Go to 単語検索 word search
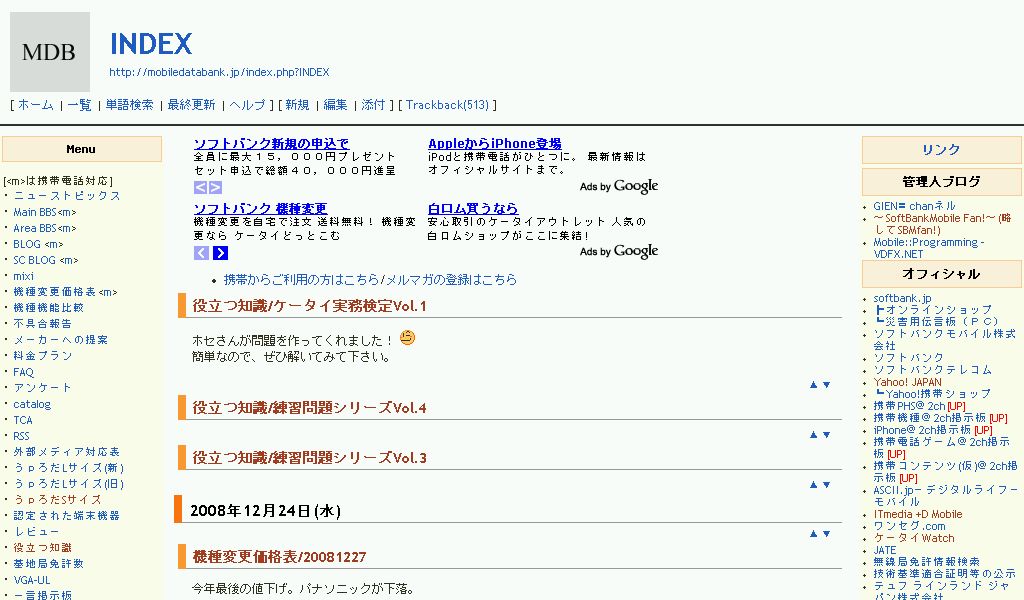Image resolution: width=1024 pixels, height=600 pixels. 129,104
